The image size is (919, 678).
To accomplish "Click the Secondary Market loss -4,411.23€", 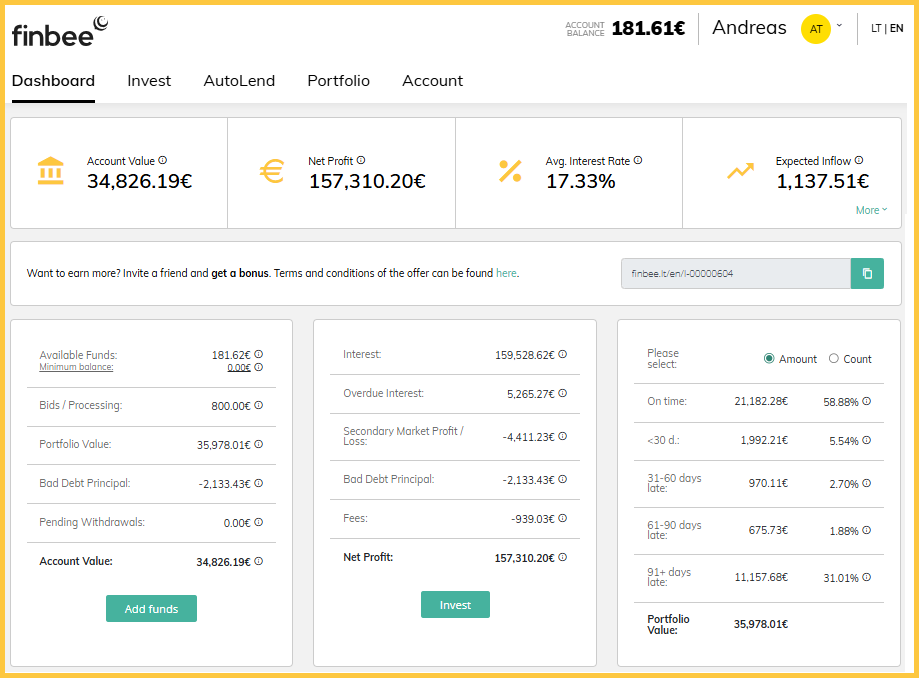I will coord(528,437).
